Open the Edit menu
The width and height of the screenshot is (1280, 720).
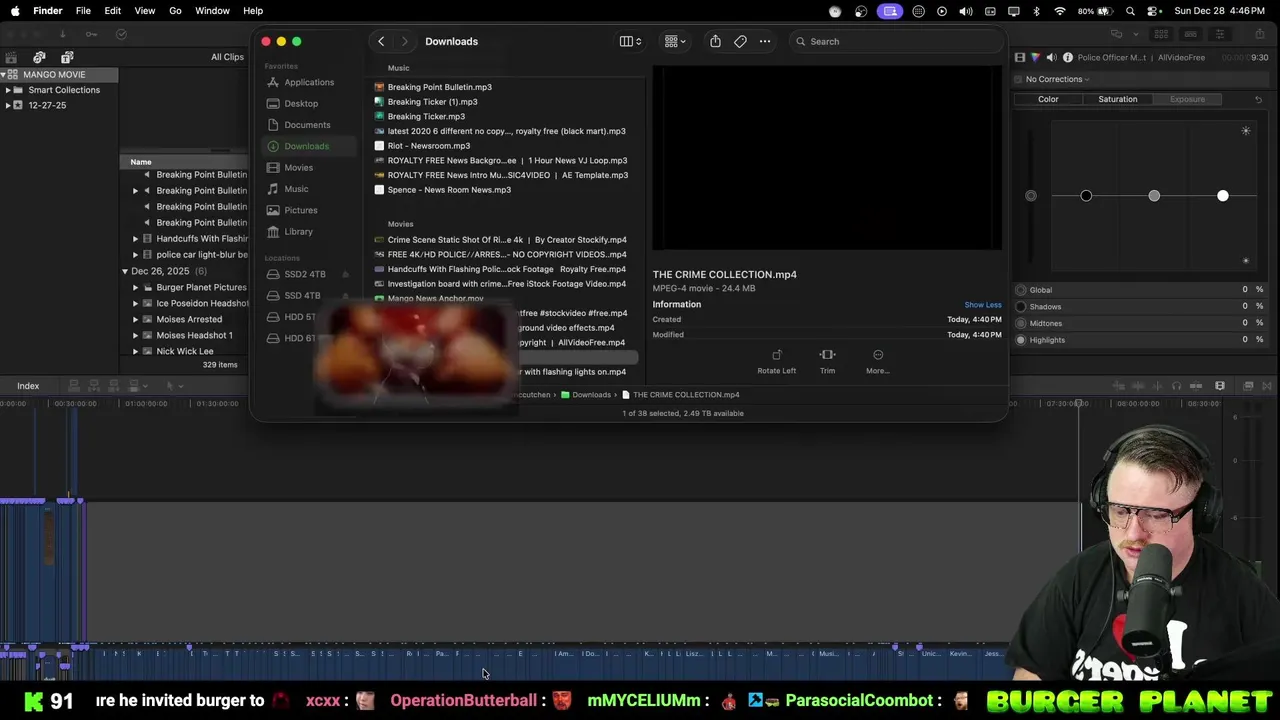113,11
